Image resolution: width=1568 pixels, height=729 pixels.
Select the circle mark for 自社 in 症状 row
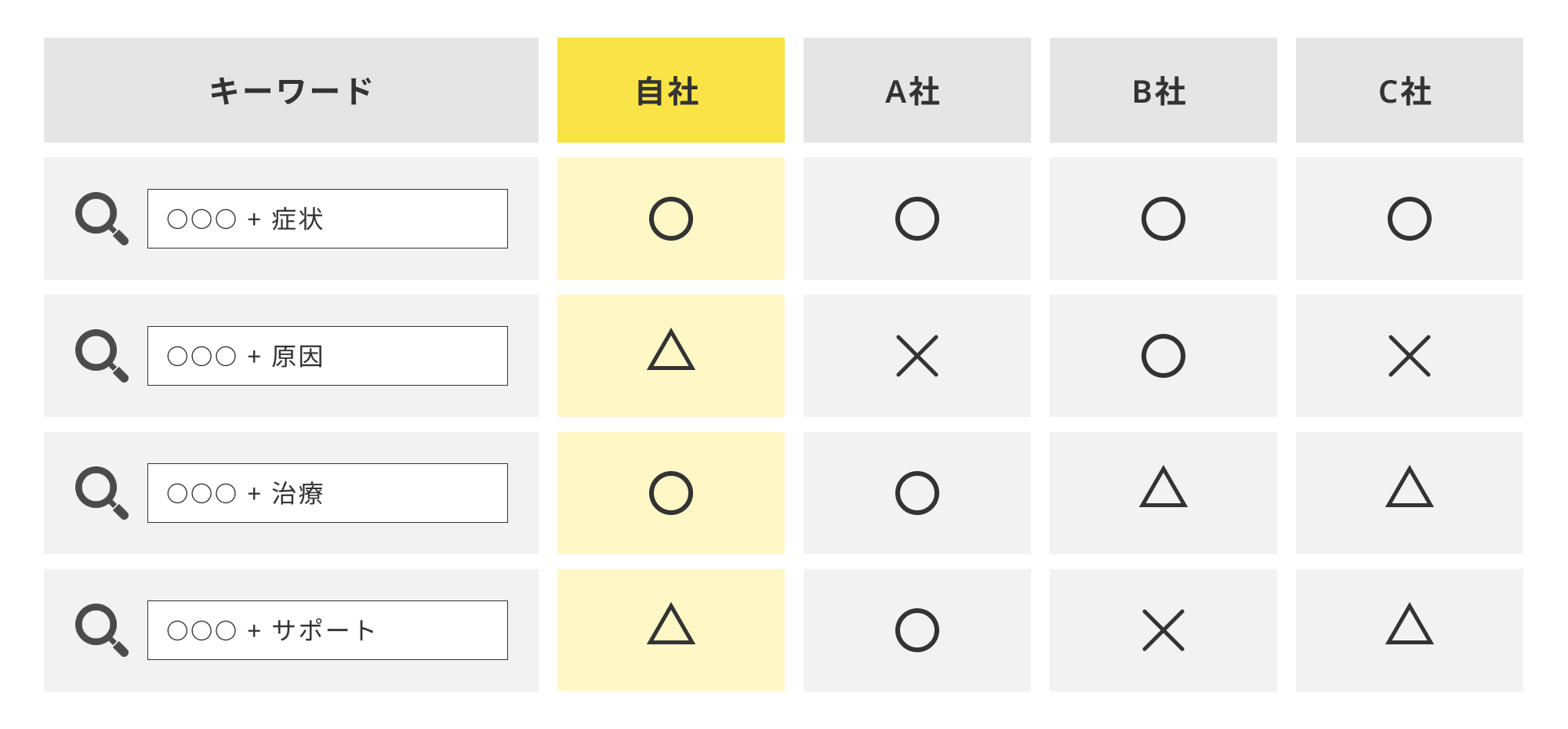[x=671, y=219]
